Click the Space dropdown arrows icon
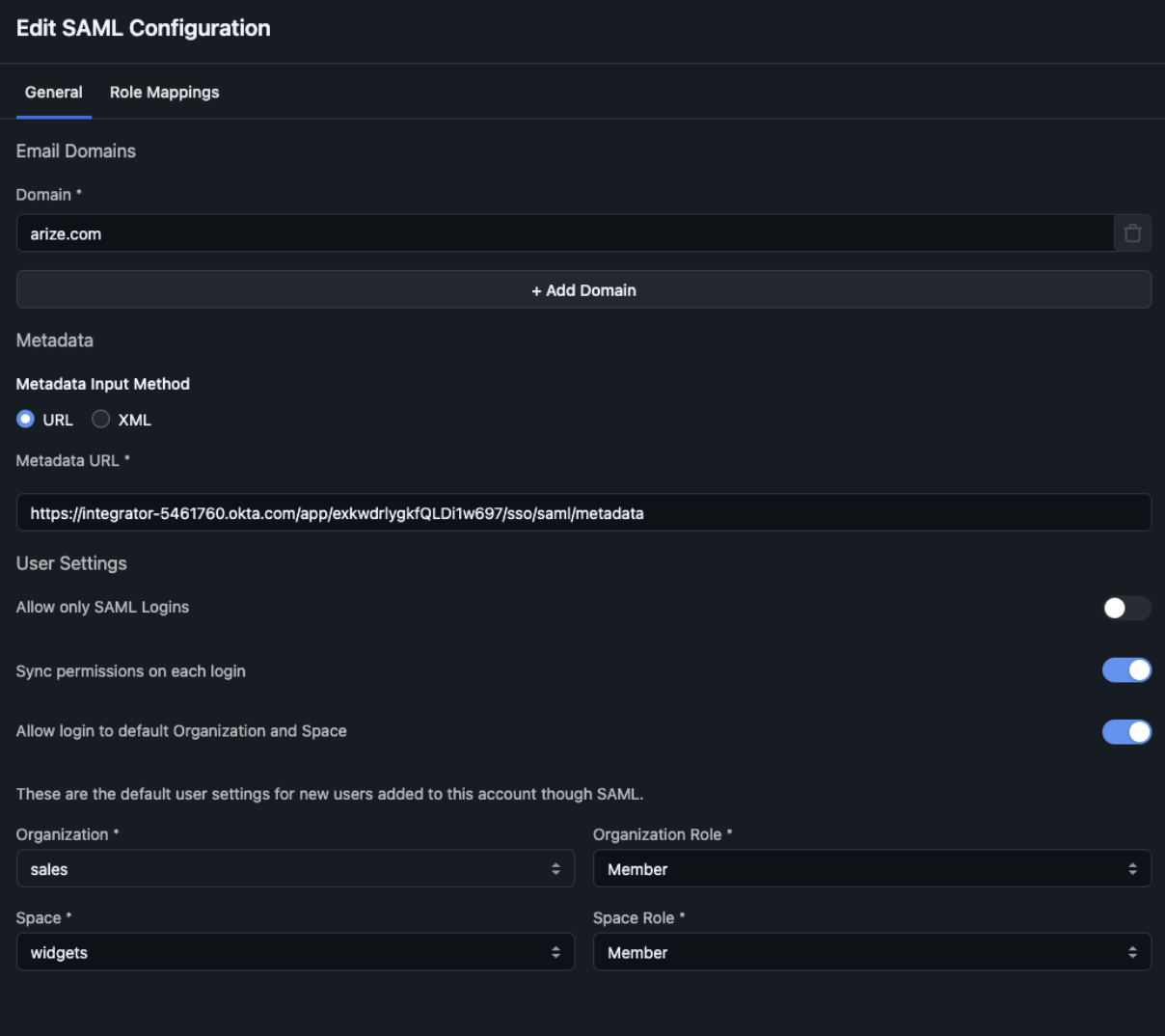 555,952
